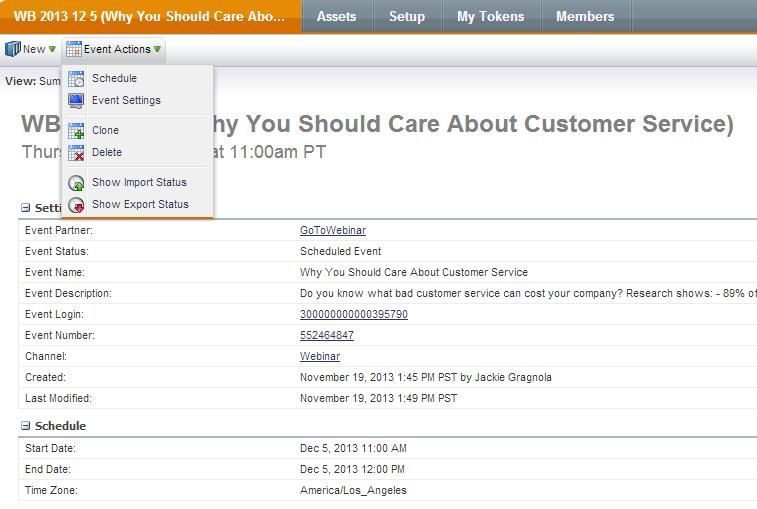Collapse the Settings section

pos(26,208)
